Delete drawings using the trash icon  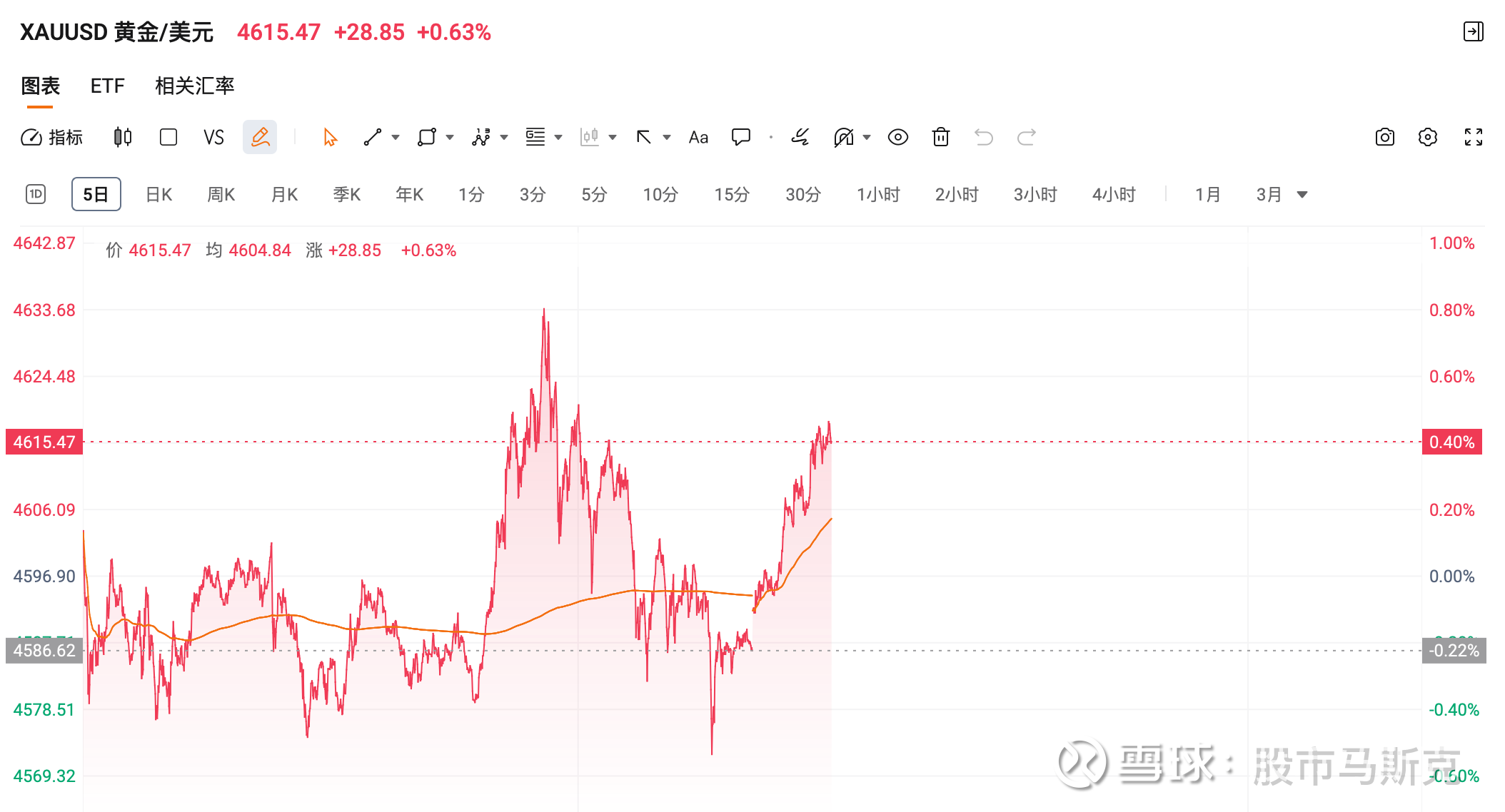point(940,137)
